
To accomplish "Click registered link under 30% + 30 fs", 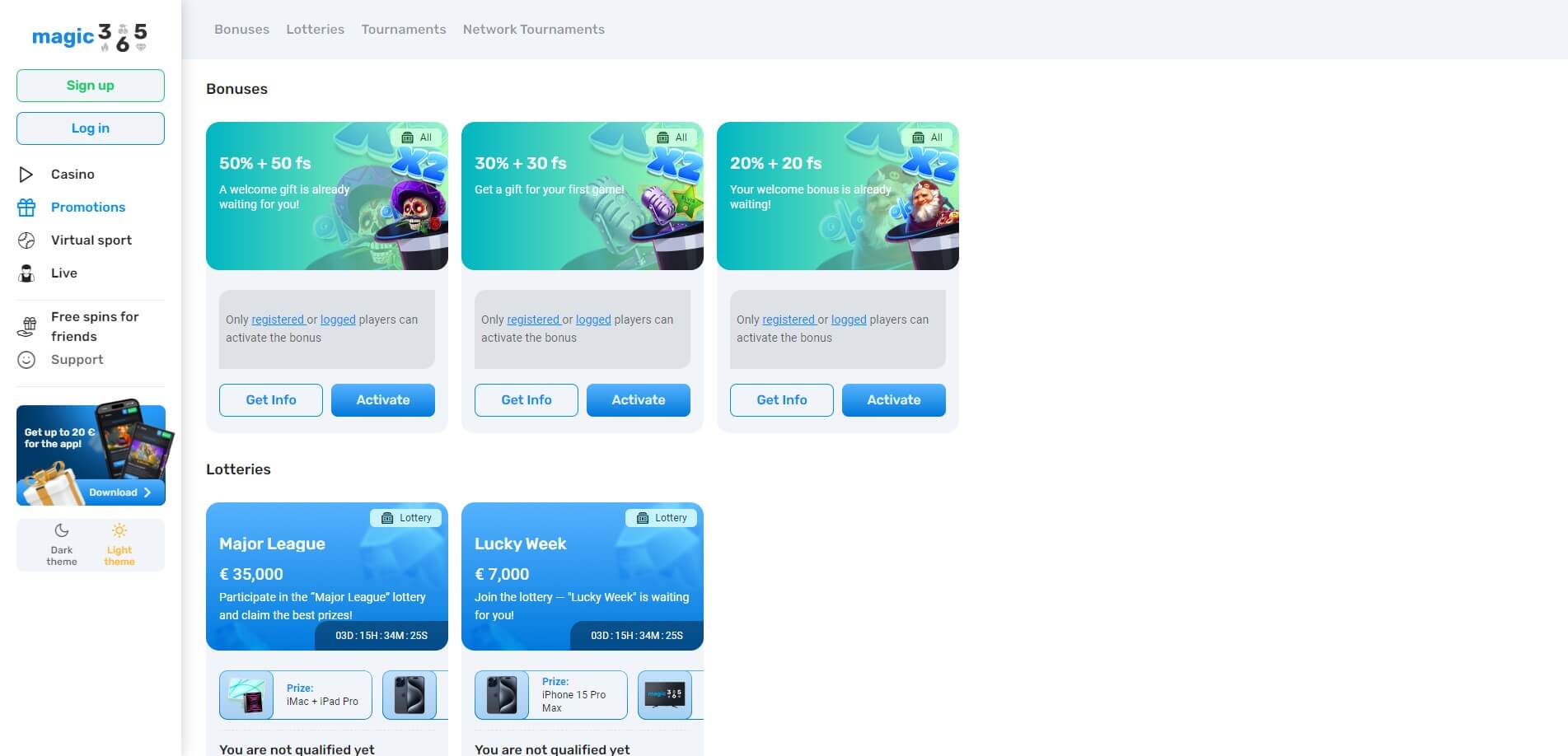I will point(533,320).
